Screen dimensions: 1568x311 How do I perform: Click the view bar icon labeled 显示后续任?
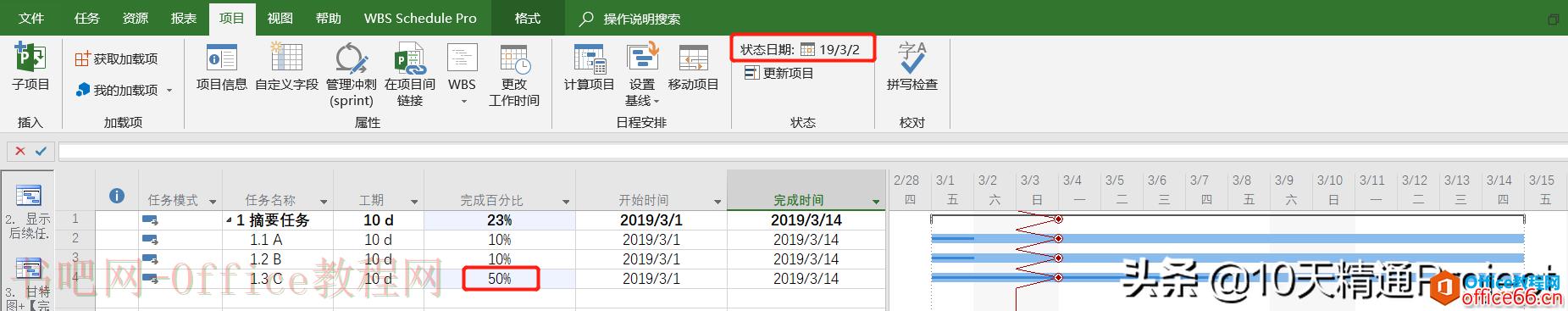(29, 197)
